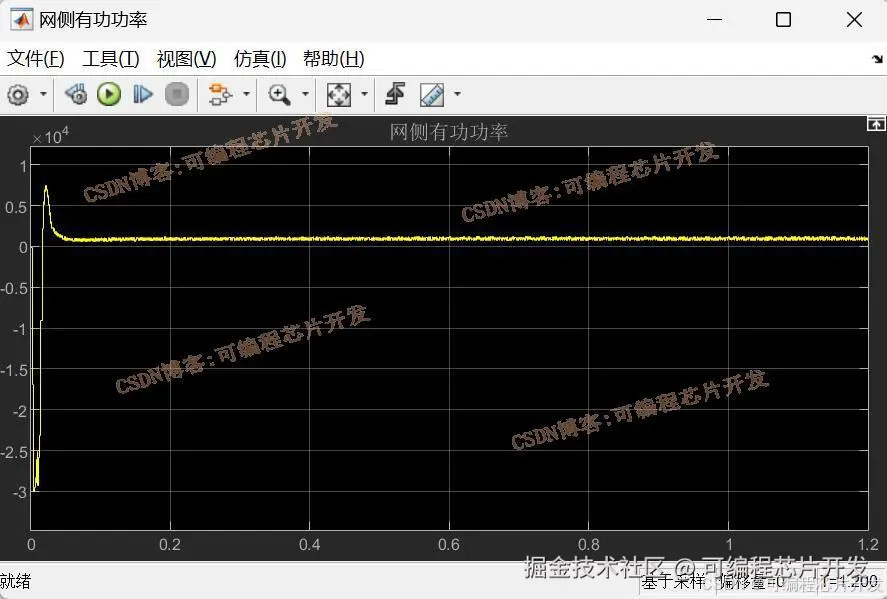Screen dimensions: 887x599
Task: Click the step forward icon
Action: click(143, 94)
